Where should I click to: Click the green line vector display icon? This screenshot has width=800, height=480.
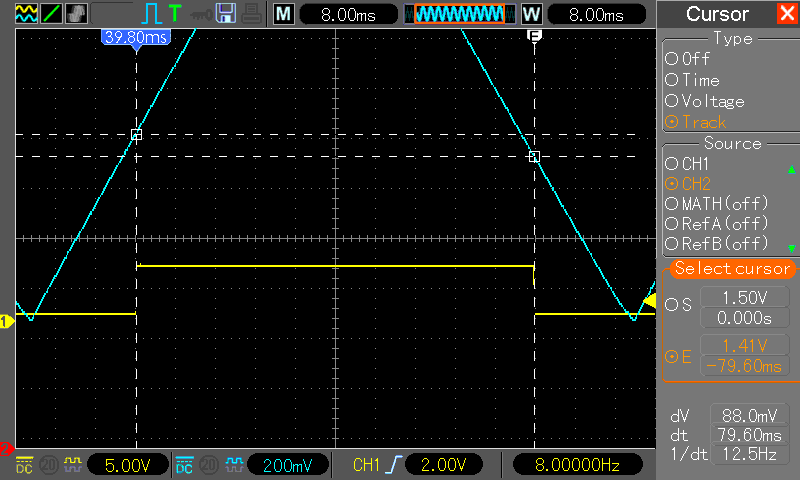[x=52, y=13]
